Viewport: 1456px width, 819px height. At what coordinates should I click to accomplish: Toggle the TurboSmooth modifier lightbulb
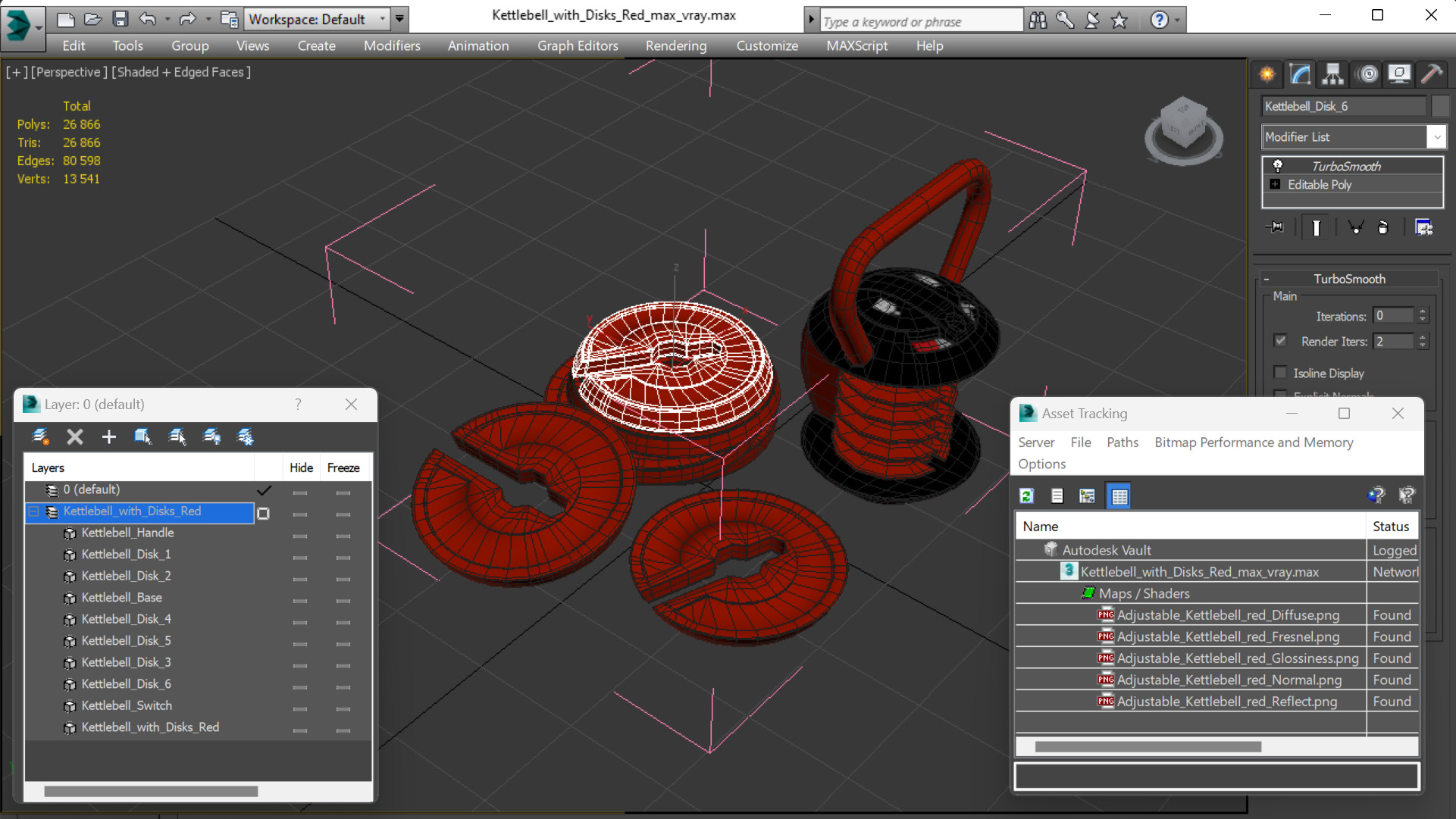pyautogui.click(x=1278, y=166)
